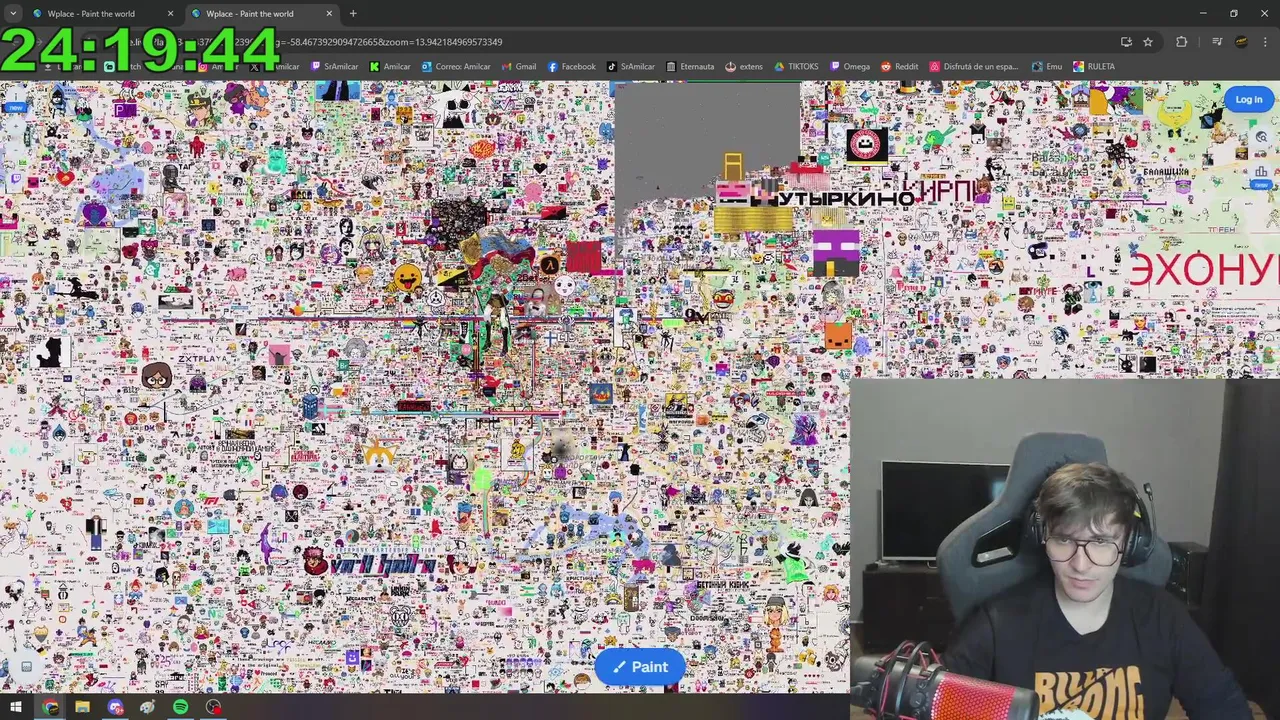
Task: Open the media controls icon
Action: click(1217, 42)
